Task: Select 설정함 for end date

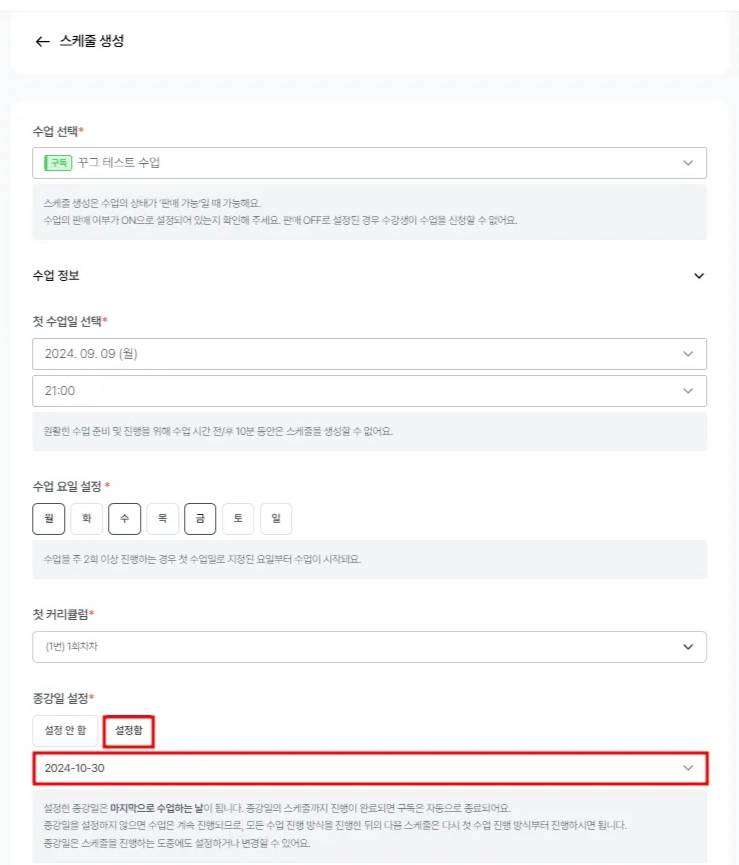Action: [129, 731]
